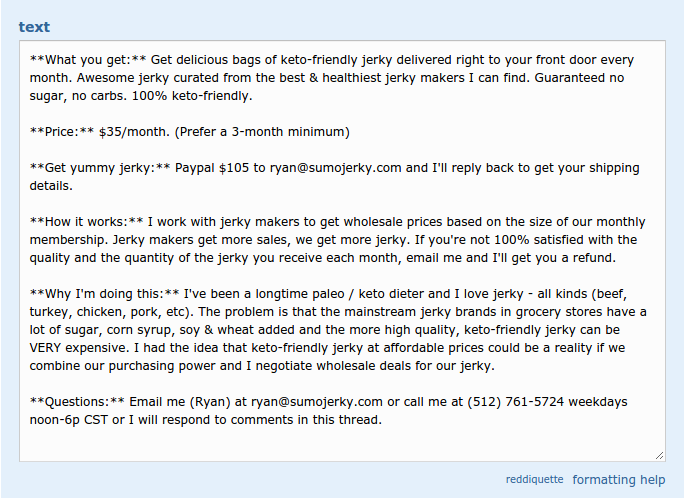Click the "Price:" heading text
Viewport: 684px width, 498px height.
tap(62, 132)
